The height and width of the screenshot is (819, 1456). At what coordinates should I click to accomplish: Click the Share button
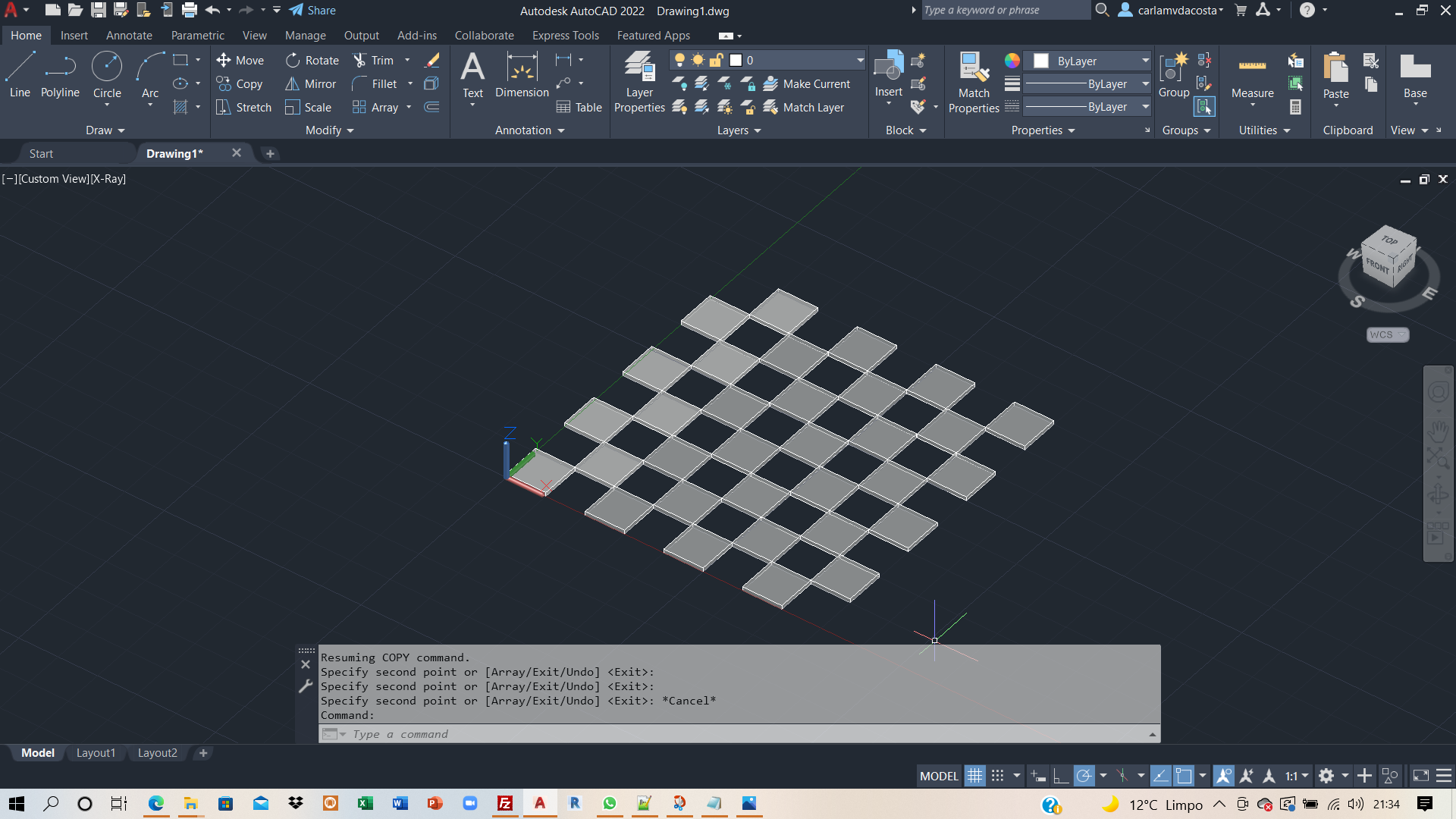click(312, 11)
